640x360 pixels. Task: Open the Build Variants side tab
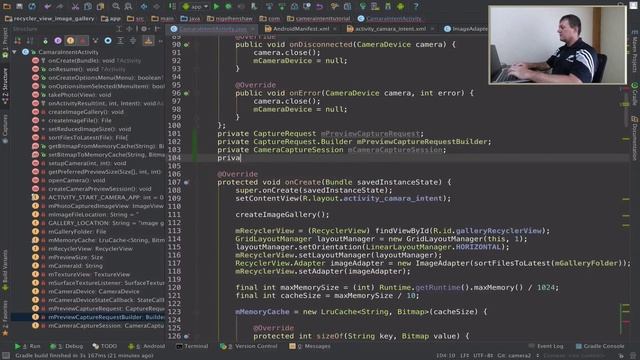tap(5, 269)
